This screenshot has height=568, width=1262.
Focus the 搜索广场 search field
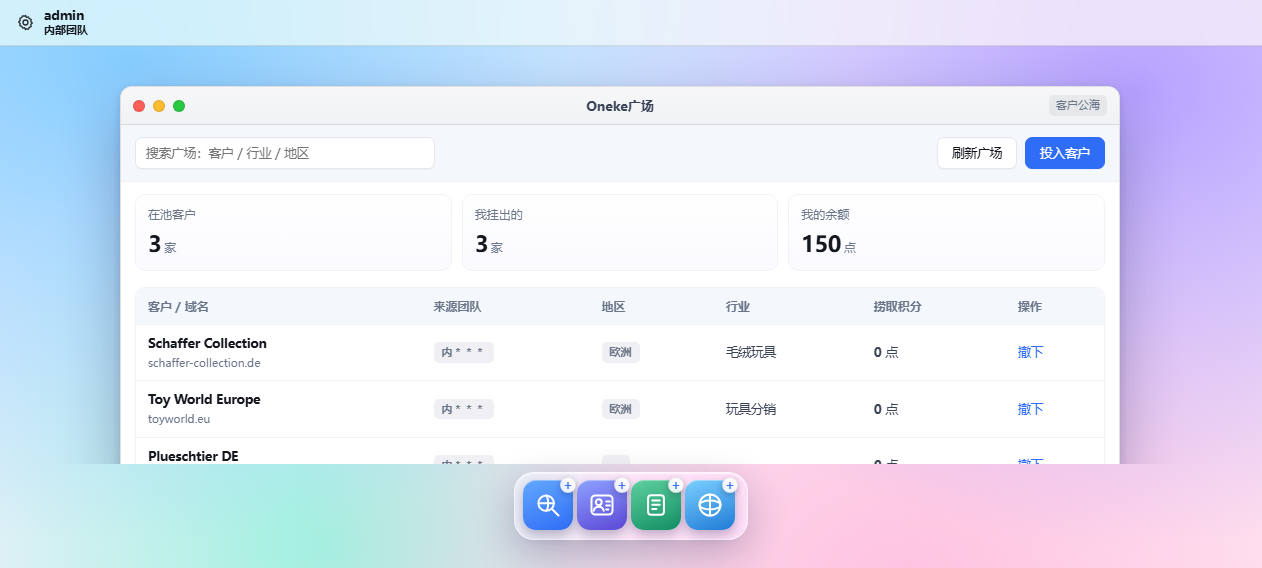point(285,153)
